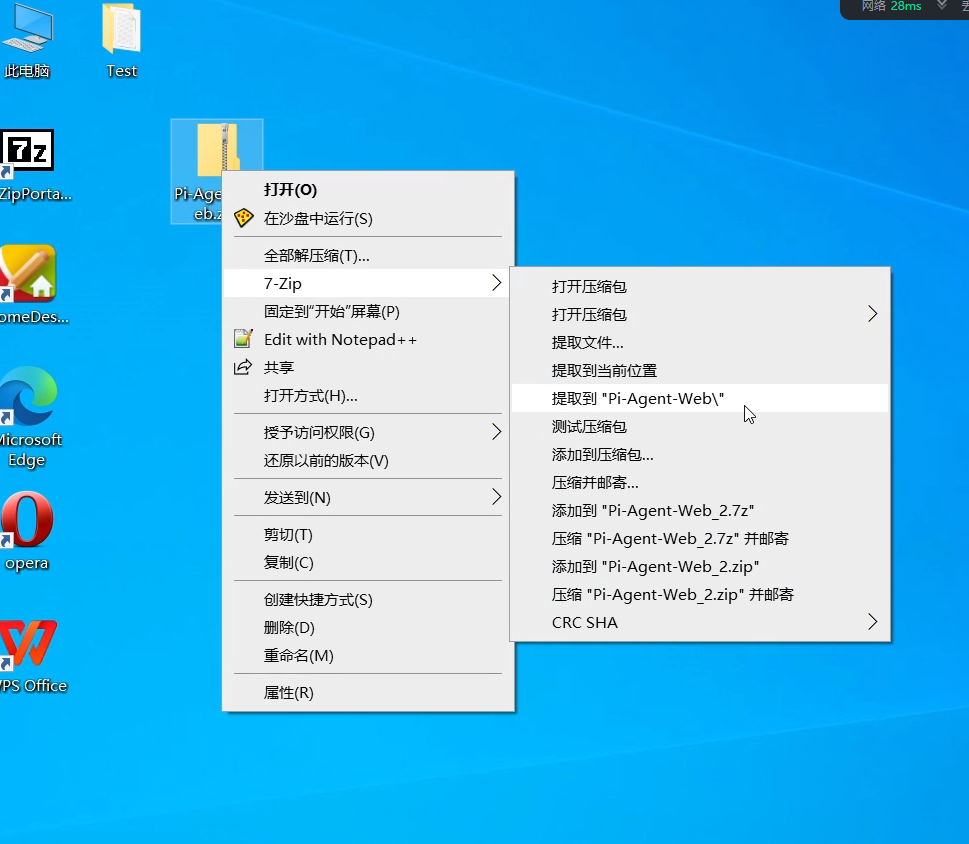Choose 打开(O) in the context menu
Image resolution: width=969 pixels, height=844 pixels.
click(x=368, y=190)
